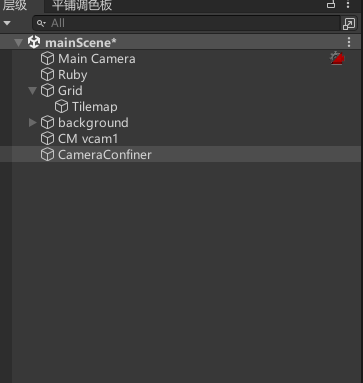
Task: Click the Ruby object cube icon
Action: 47,75
